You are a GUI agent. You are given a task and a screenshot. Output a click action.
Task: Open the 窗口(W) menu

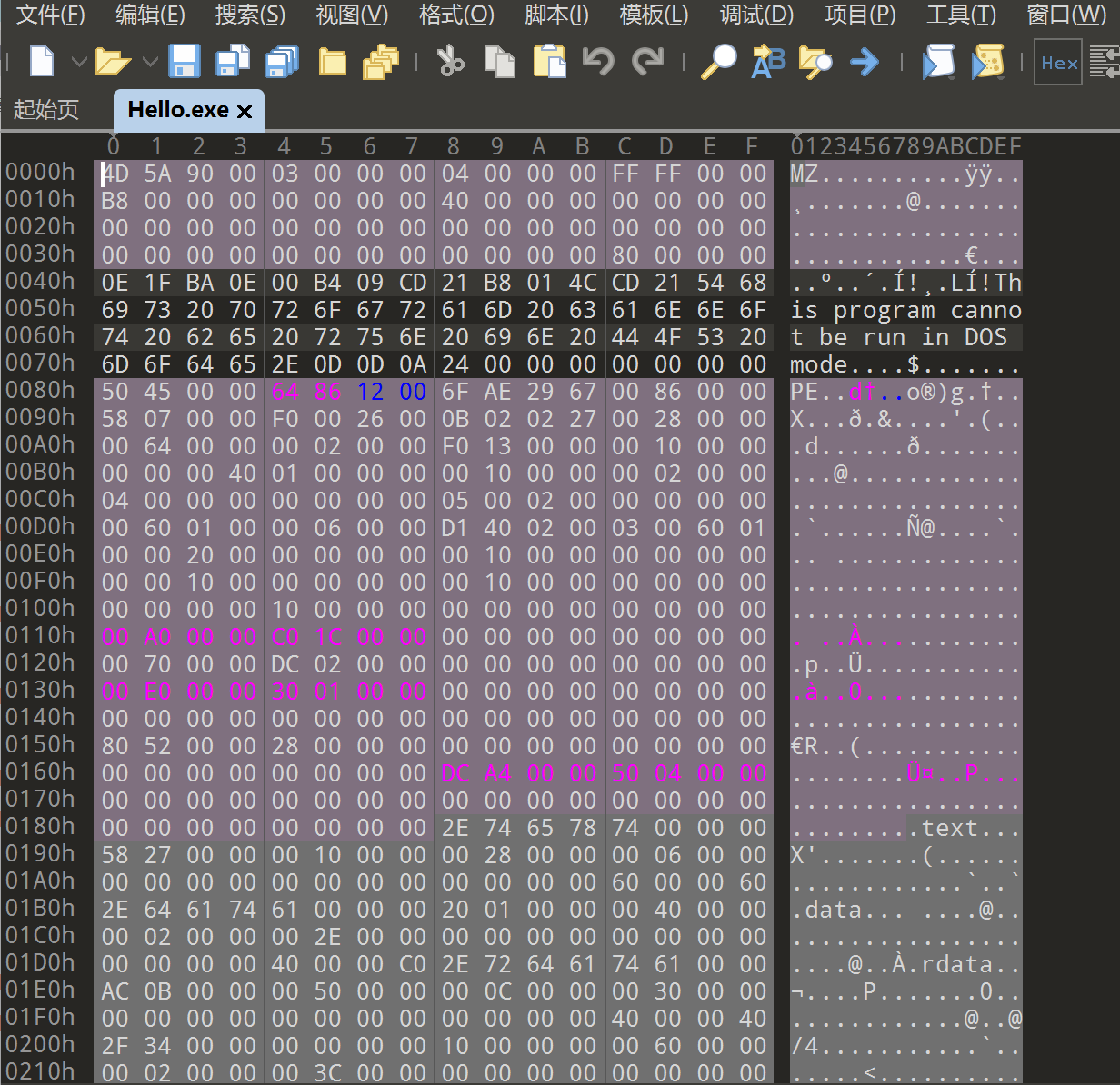(x=1066, y=15)
